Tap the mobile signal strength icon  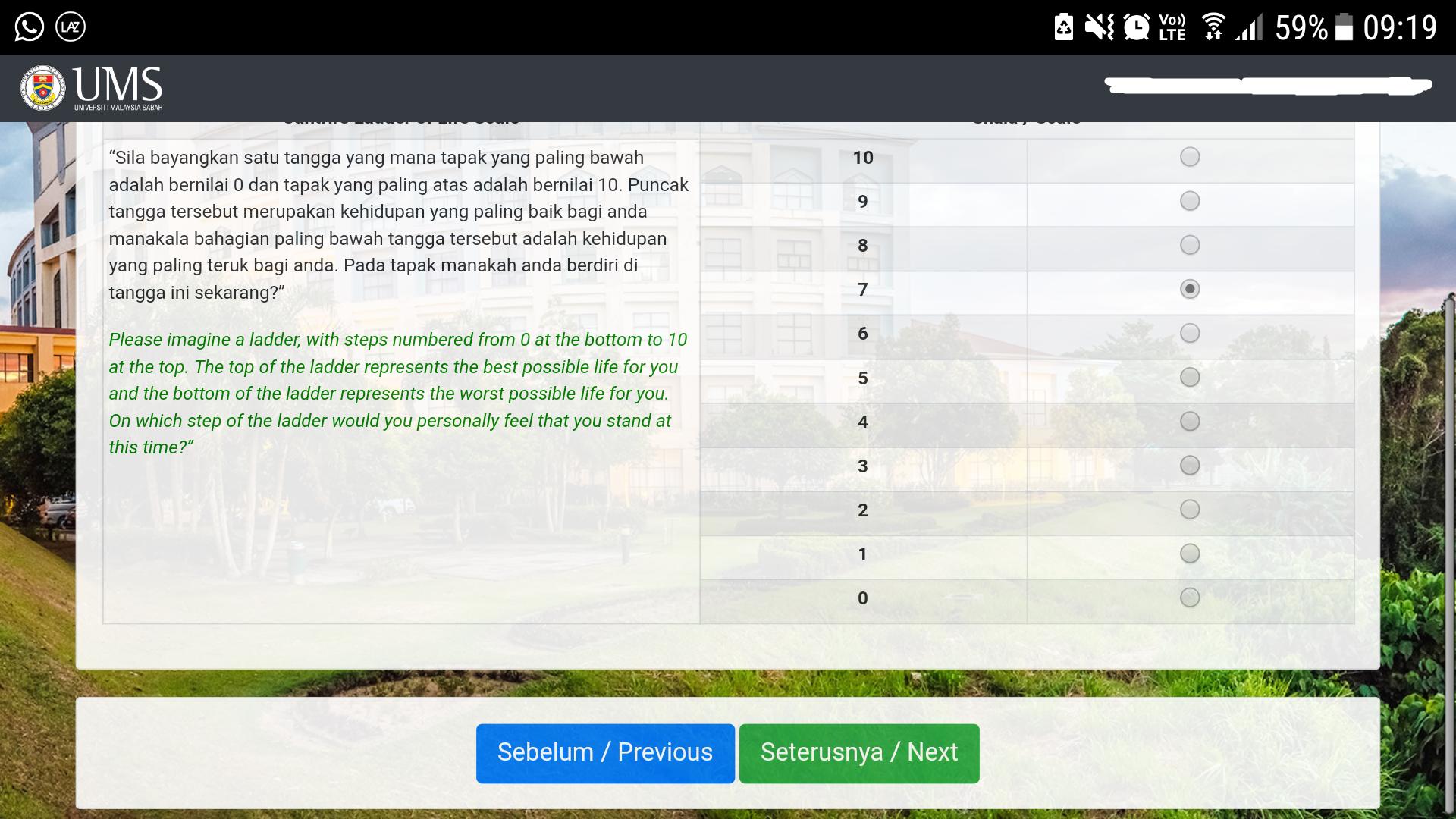pos(1249,28)
